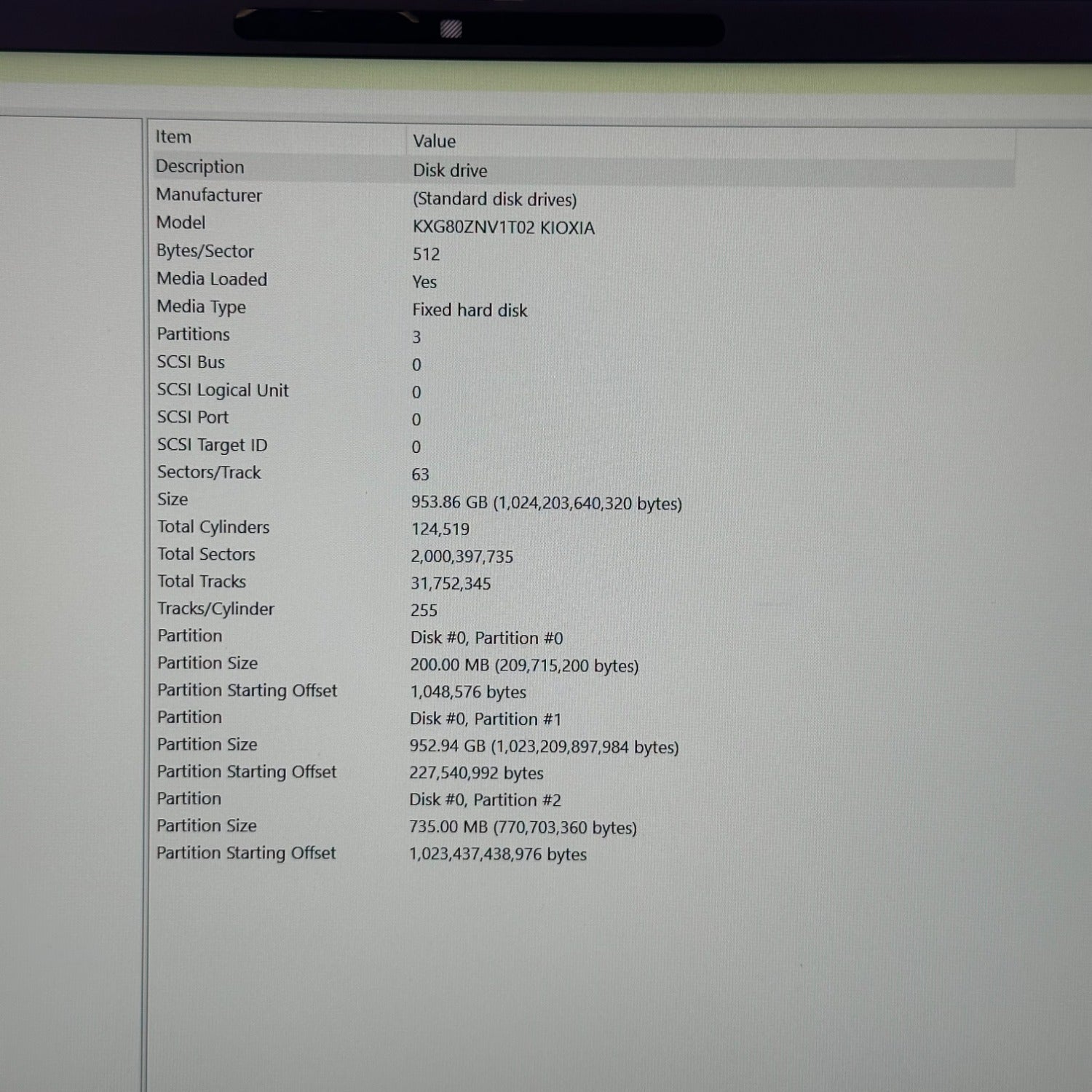Click the Media Loaded row
Image resolution: width=1092 pixels, height=1092 pixels.
[212, 279]
